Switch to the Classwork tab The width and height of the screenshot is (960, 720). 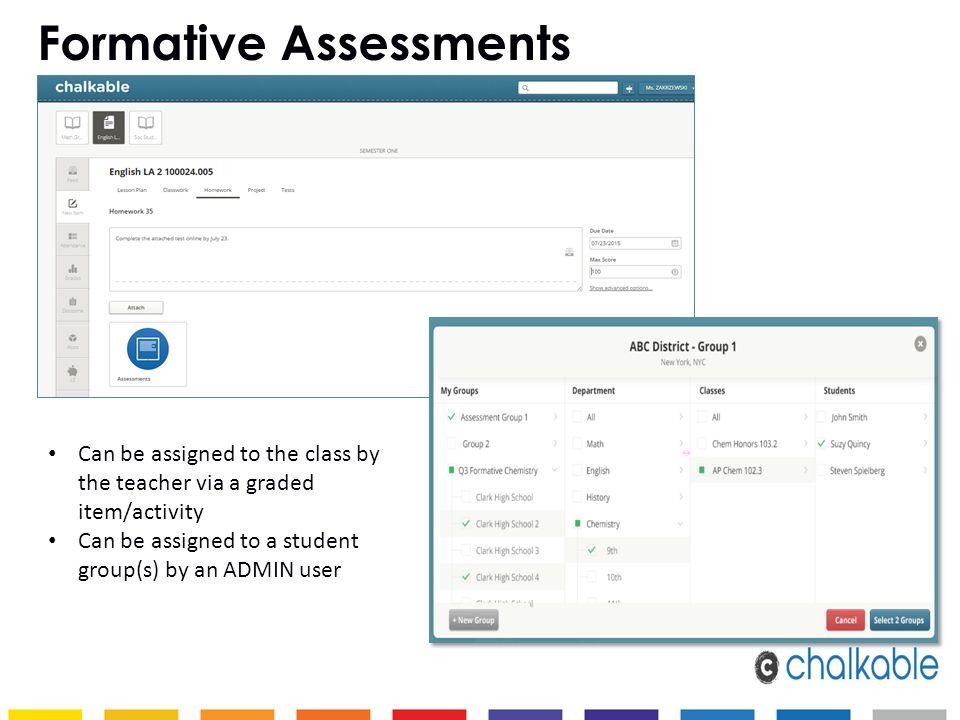tap(175, 190)
